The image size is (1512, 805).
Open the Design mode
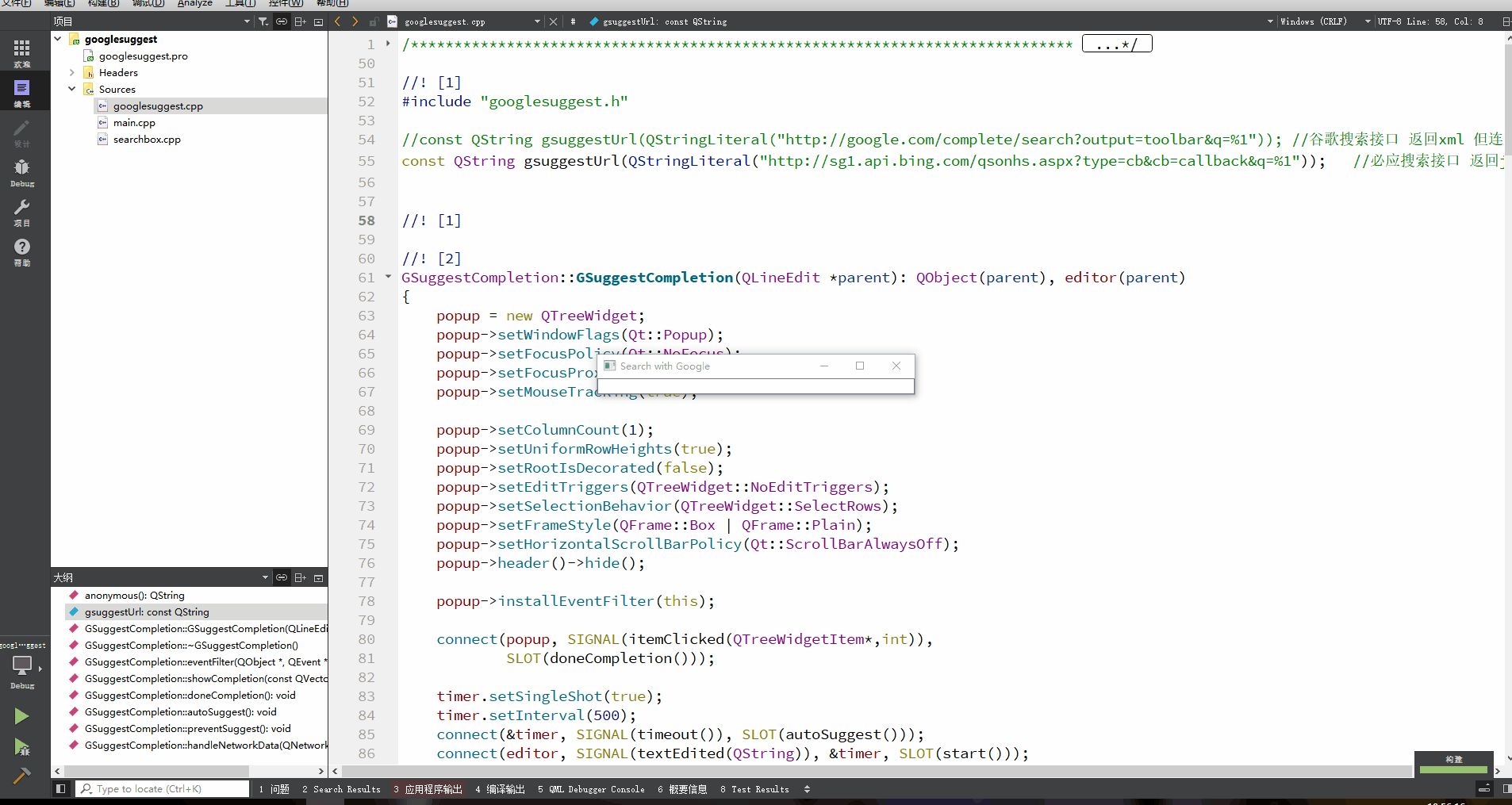tap(22, 132)
